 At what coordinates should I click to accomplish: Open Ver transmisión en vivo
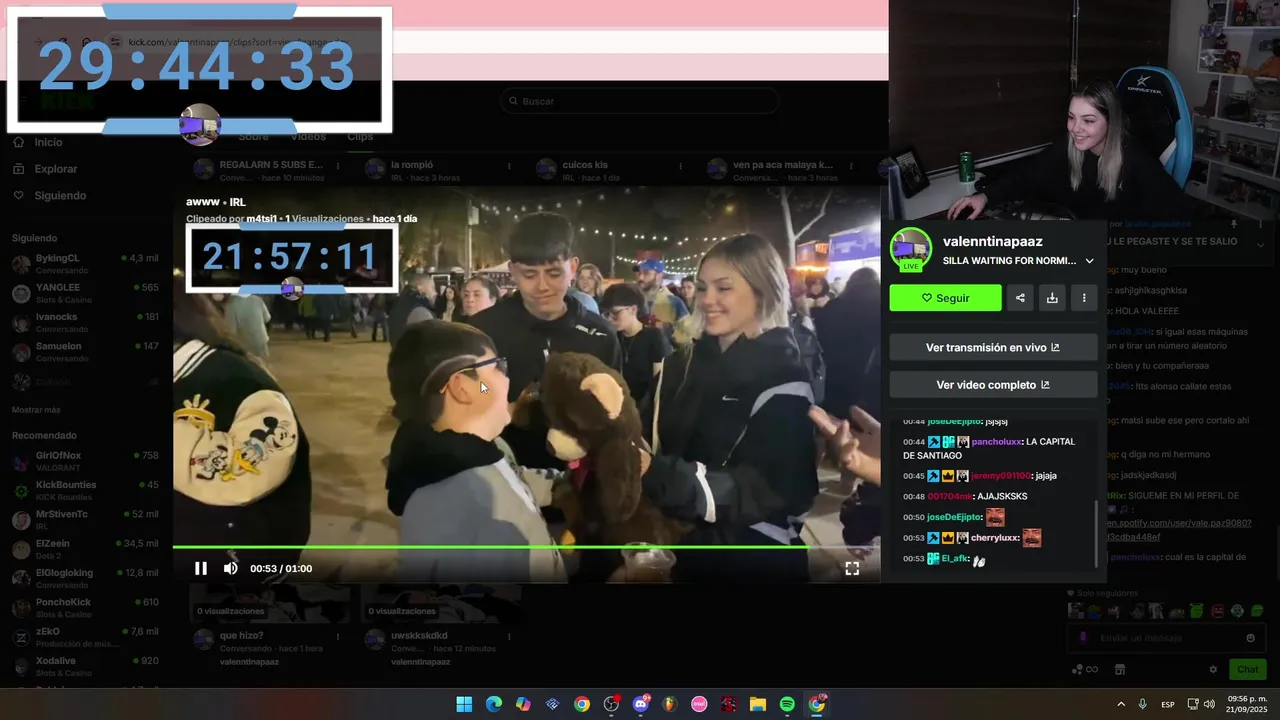pyautogui.click(x=993, y=348)
